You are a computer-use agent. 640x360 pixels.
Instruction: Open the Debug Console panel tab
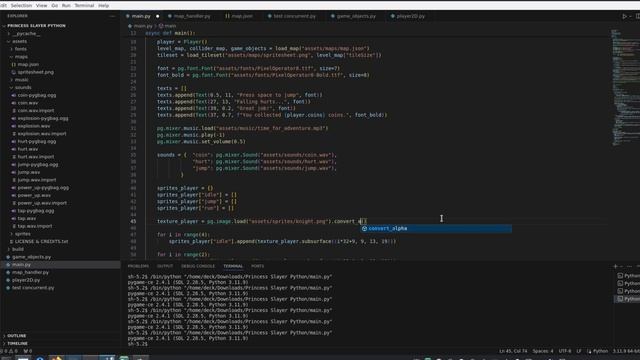[198, 266]
